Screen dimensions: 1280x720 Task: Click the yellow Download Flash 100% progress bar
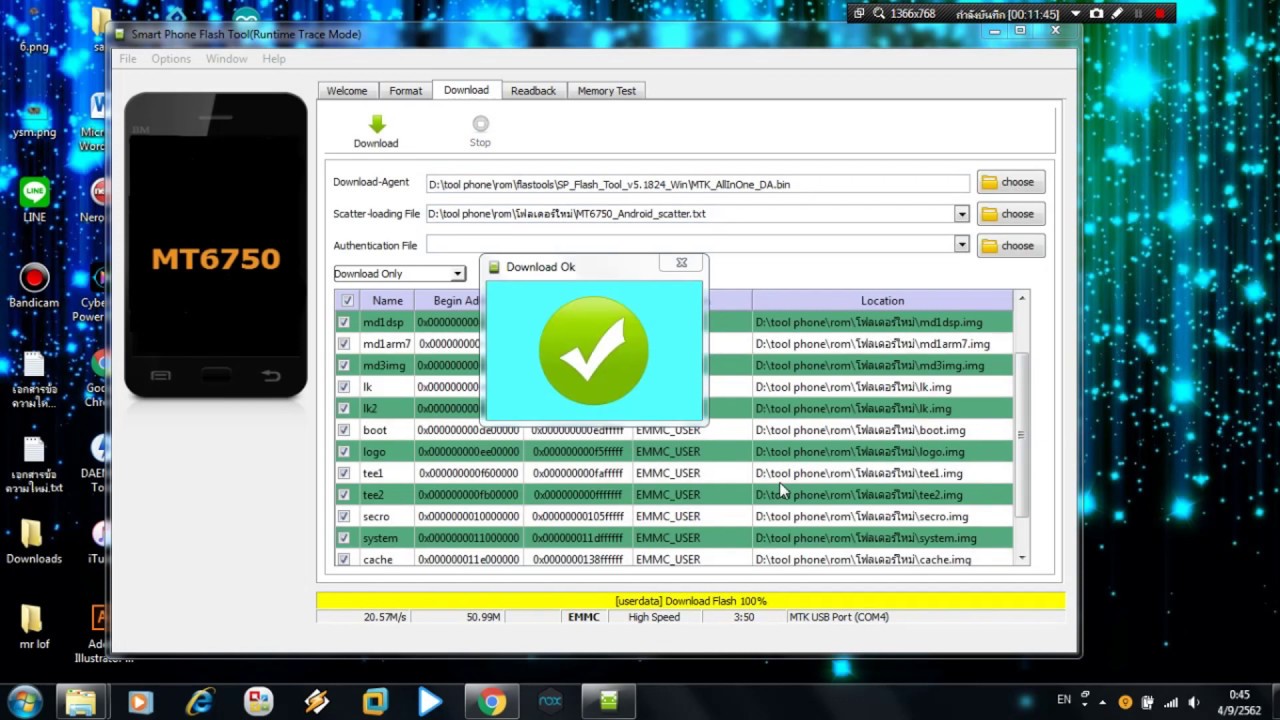coord(690,601)
